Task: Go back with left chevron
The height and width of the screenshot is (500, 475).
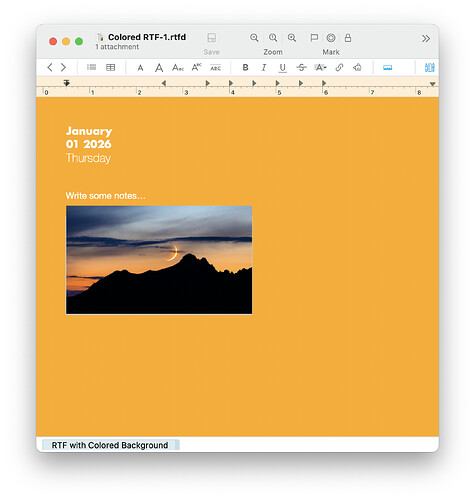Action: 50,68
